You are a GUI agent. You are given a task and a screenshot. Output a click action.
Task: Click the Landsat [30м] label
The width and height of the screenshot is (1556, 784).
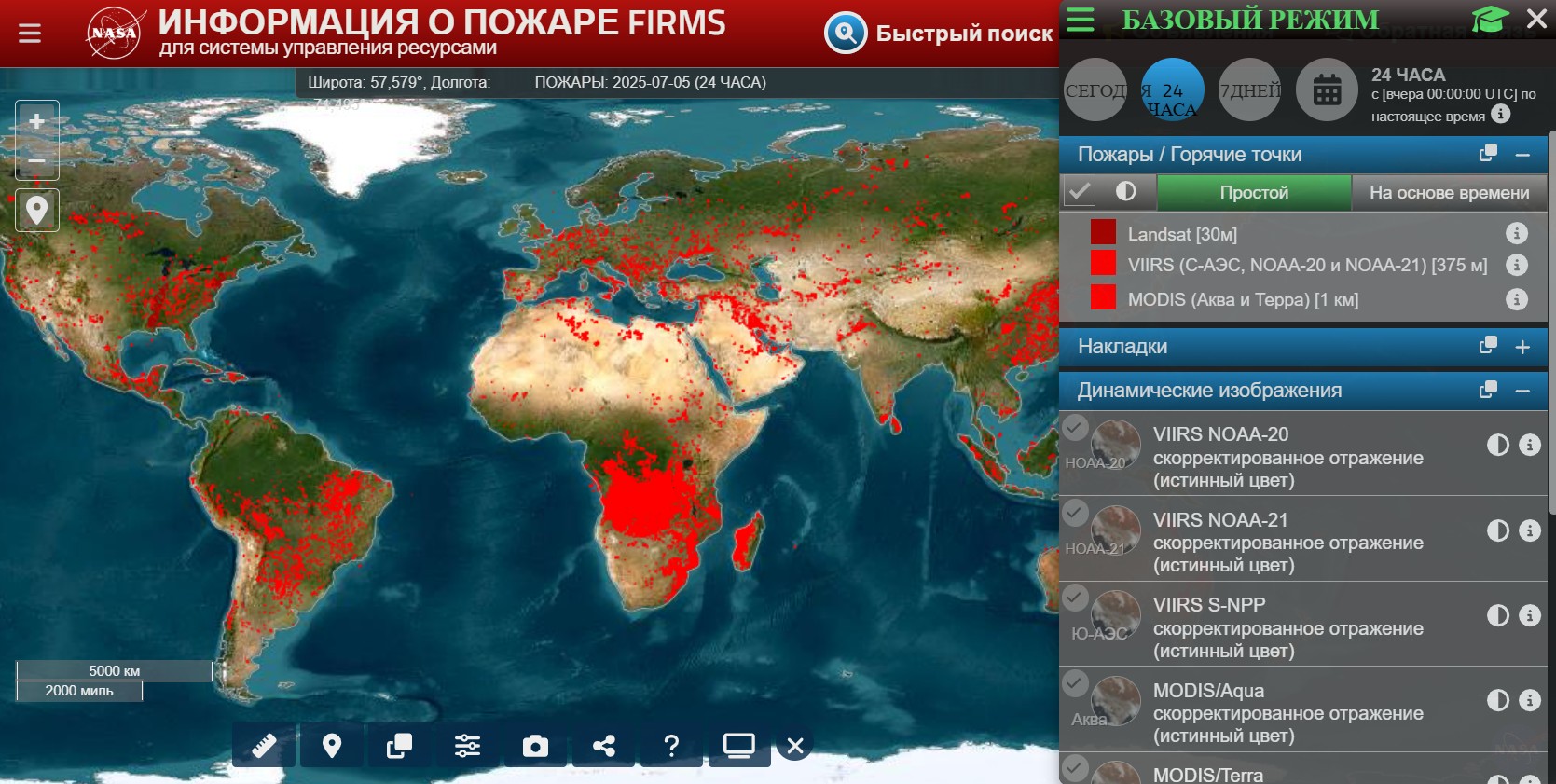coord(1182,234)
